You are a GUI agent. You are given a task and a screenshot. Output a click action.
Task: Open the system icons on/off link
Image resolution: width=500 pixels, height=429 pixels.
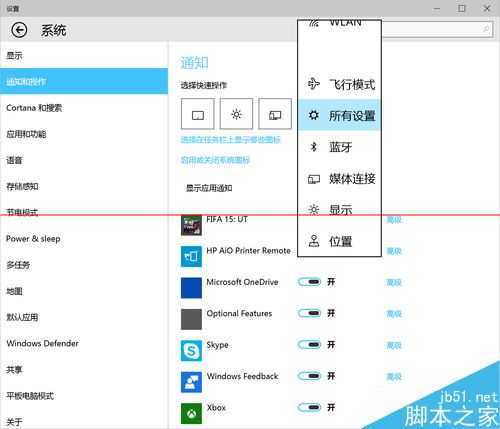click(215, 160)
